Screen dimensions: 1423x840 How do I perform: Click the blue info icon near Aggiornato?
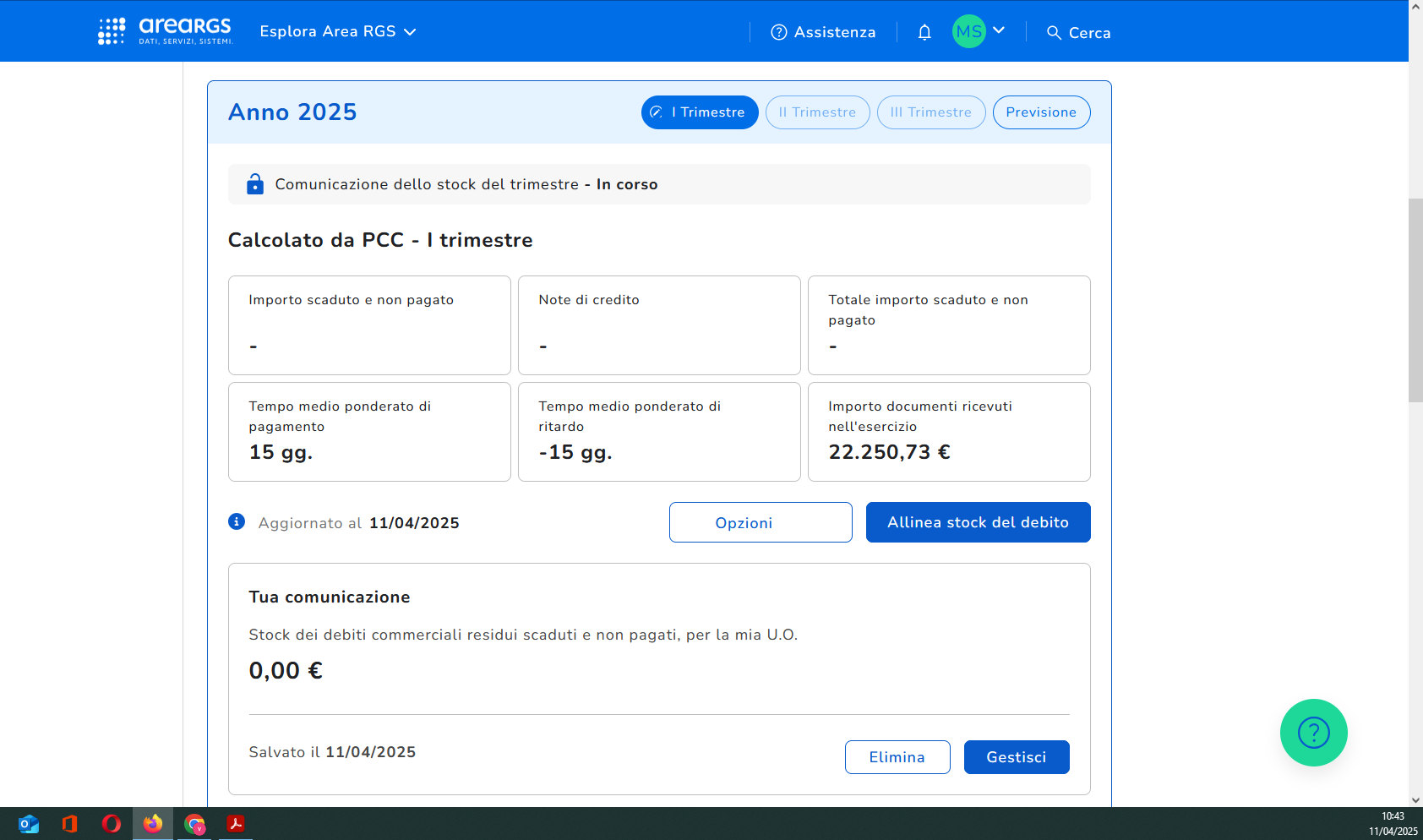pyautogui.click(x=237, y=522)
